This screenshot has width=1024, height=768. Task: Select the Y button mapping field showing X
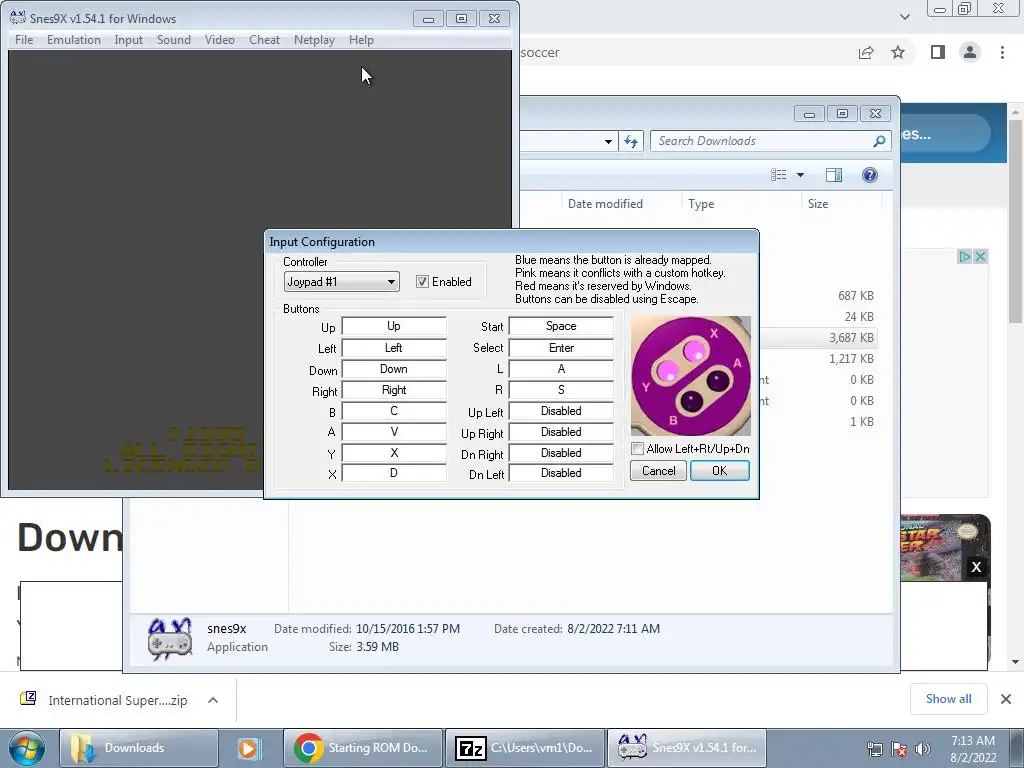pyautogui.click(x=394, y=453)
